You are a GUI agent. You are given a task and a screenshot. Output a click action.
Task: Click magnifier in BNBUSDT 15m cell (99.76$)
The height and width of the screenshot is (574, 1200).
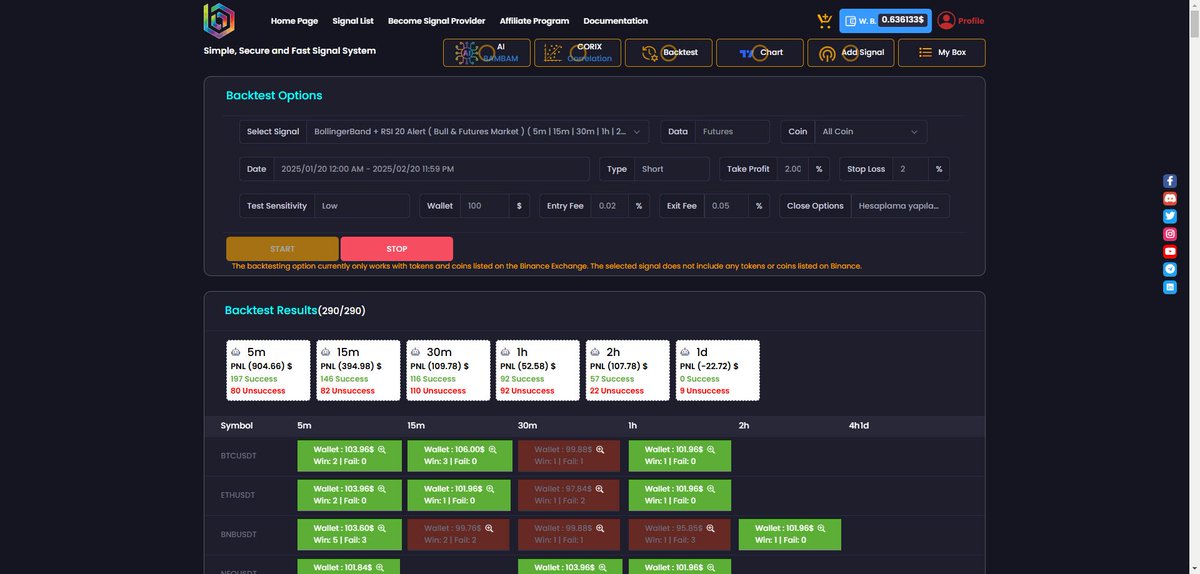pyautogui.click(x=489, y=528)
